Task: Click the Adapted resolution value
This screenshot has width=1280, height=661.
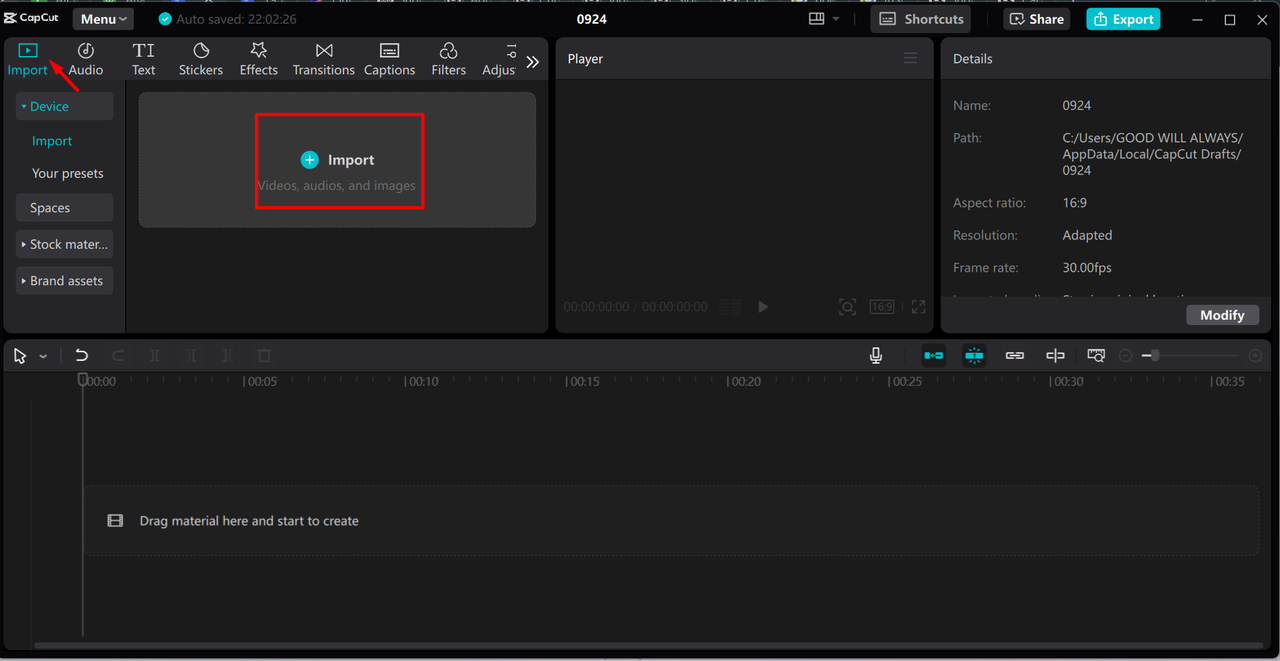Action: tap(1087, 235)
